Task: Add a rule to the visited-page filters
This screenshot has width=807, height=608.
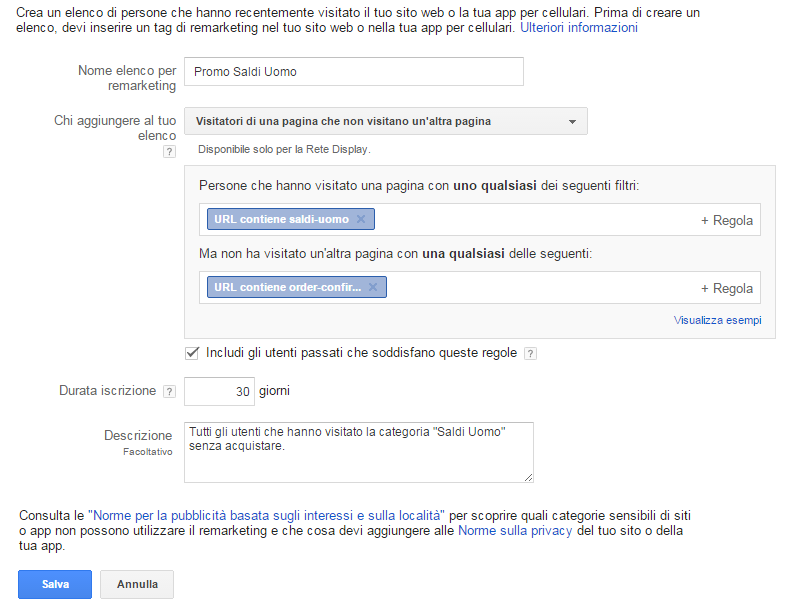Action: (x=726, y=220)
